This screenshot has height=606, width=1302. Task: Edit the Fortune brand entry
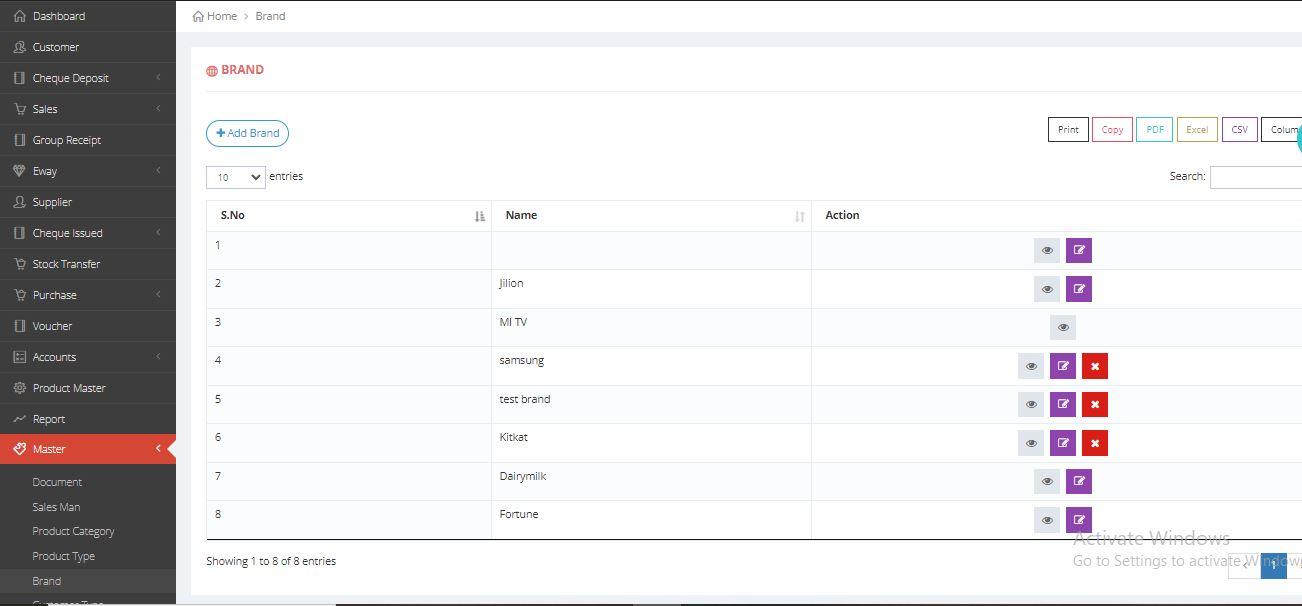pos(1078,520)
